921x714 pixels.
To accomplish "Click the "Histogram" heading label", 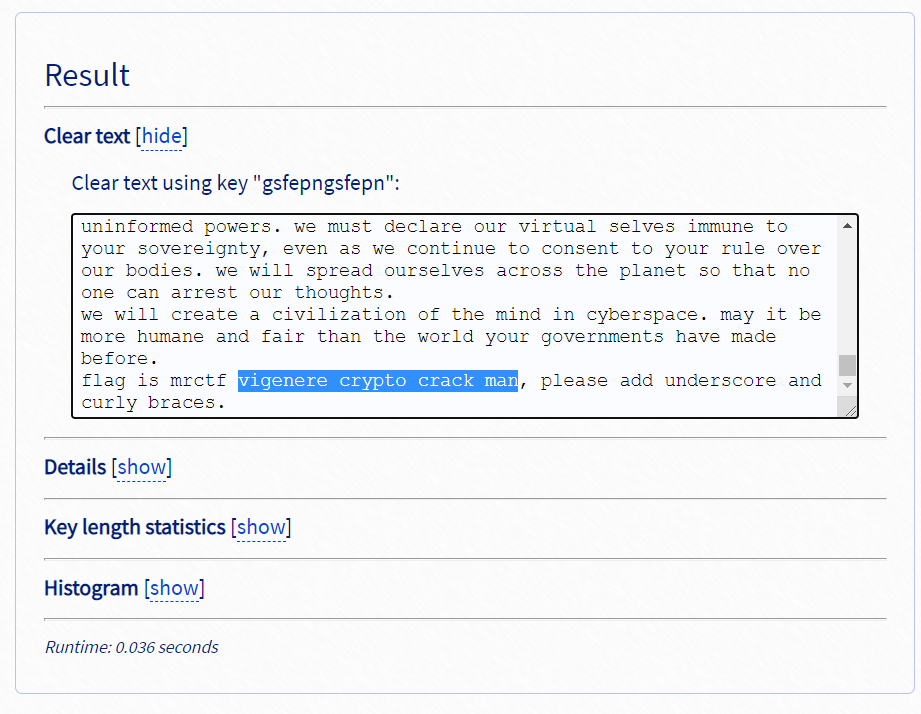I will click(91, 588).
